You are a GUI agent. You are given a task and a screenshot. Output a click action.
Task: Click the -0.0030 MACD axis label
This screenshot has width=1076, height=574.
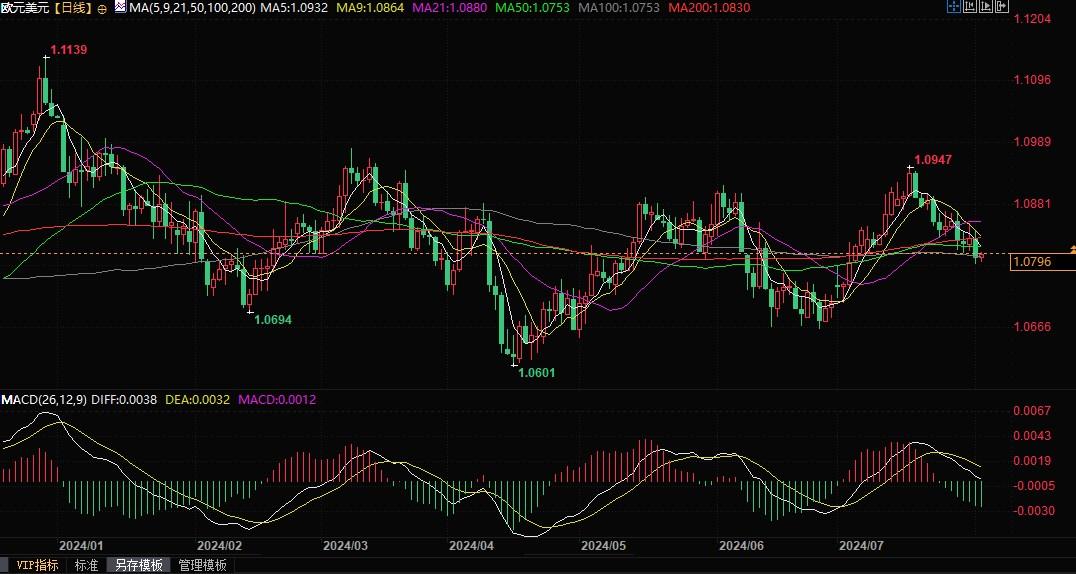pos(1032,511)
